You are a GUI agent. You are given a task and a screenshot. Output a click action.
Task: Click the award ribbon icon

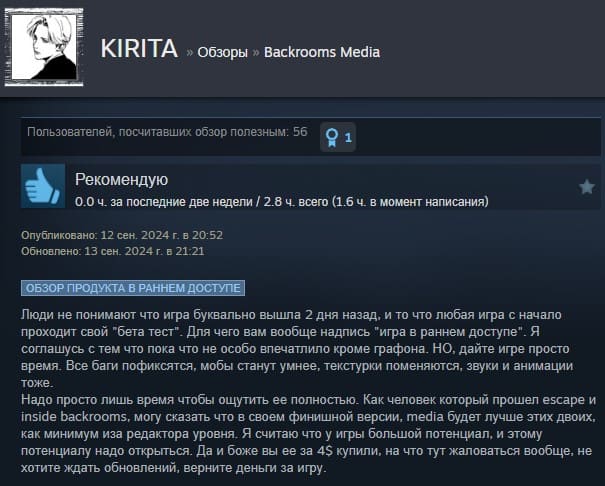pyautogui.click(x=331, y=137)
